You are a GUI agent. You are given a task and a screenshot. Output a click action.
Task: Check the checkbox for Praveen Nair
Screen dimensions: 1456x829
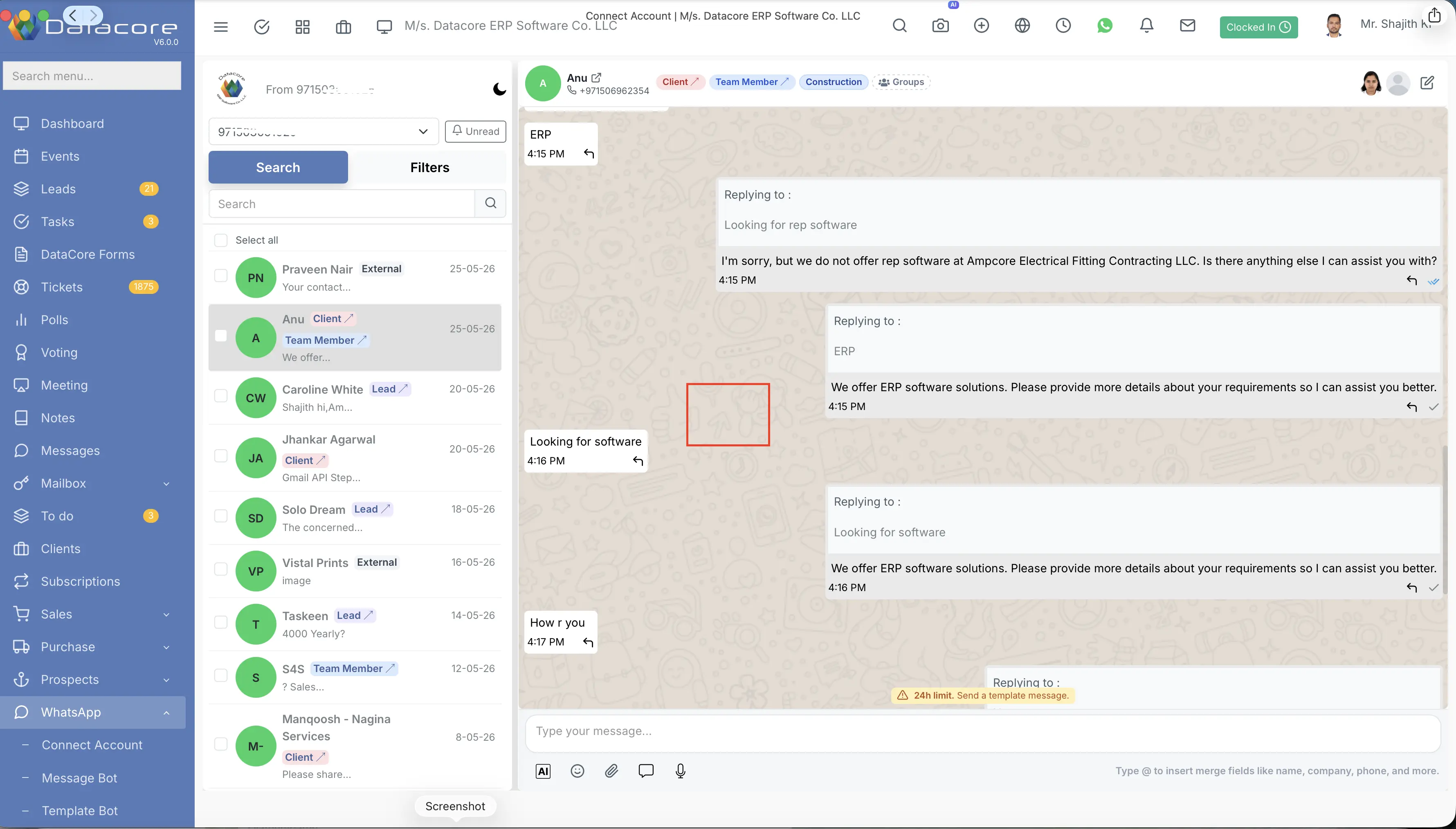(220, 276)
